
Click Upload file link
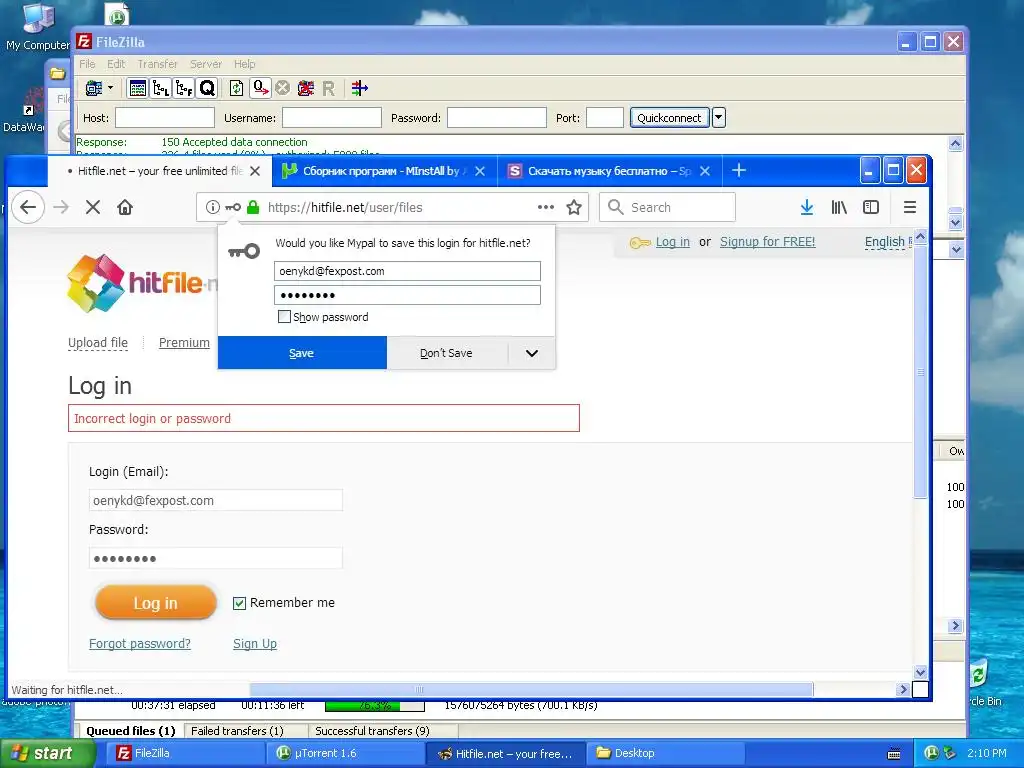[98, 343]
